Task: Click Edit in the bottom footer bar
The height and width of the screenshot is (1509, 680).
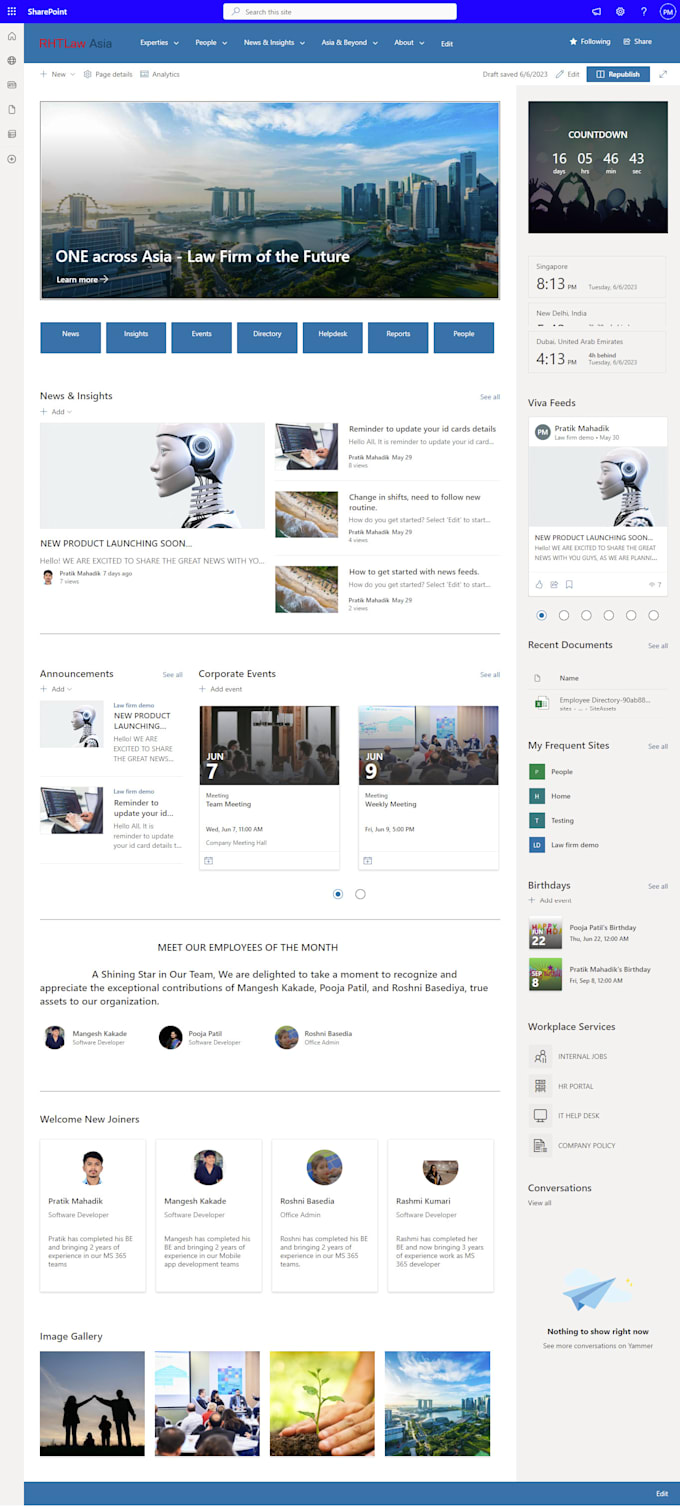Action: tap(662, 1494)
